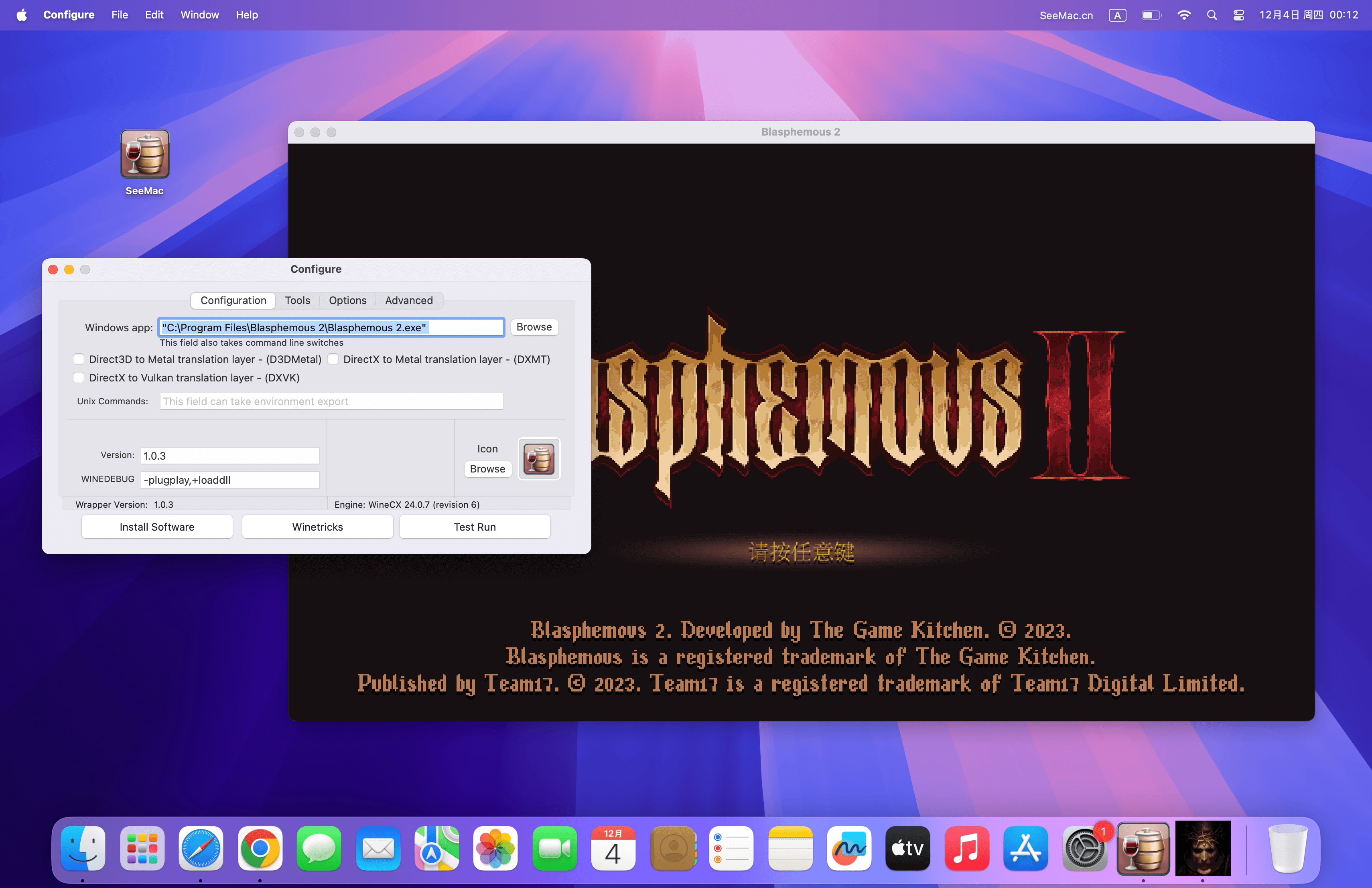Screen dimensions: 1372x888
Task: Click the Unix Commands input field
Action: coord(331,401)
